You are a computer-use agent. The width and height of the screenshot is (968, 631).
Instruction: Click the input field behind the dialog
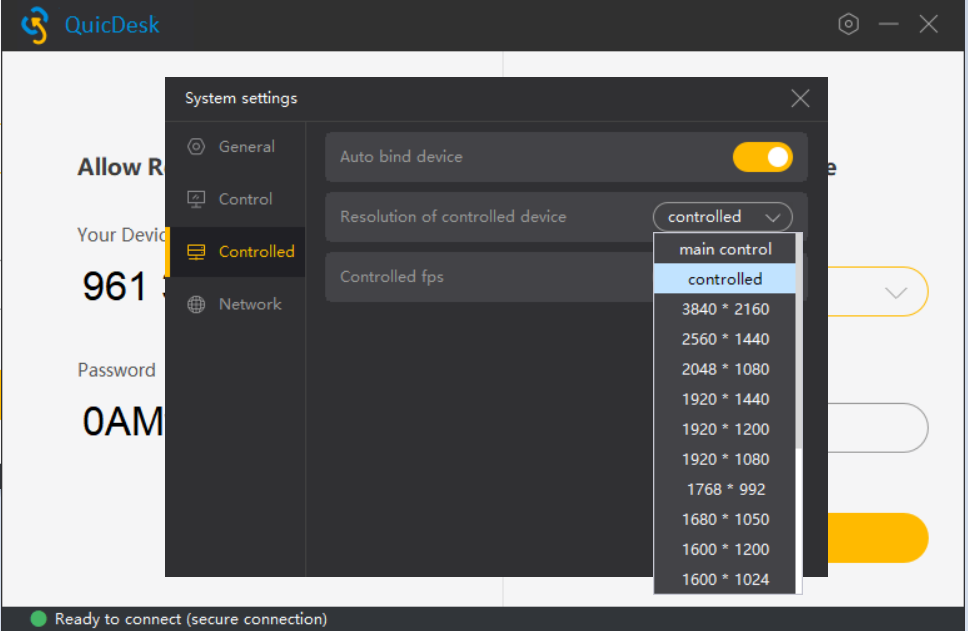pos(878,428)
